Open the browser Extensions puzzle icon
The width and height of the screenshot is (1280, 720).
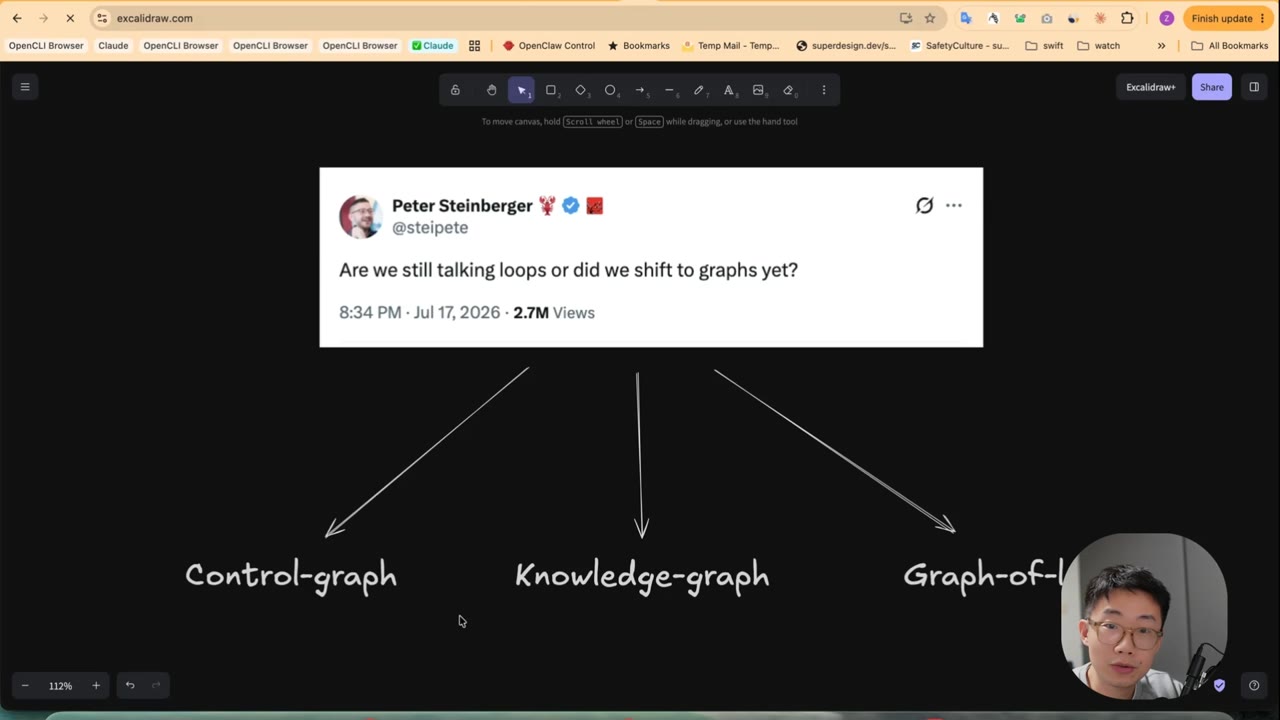click(x=1127, y=18)
